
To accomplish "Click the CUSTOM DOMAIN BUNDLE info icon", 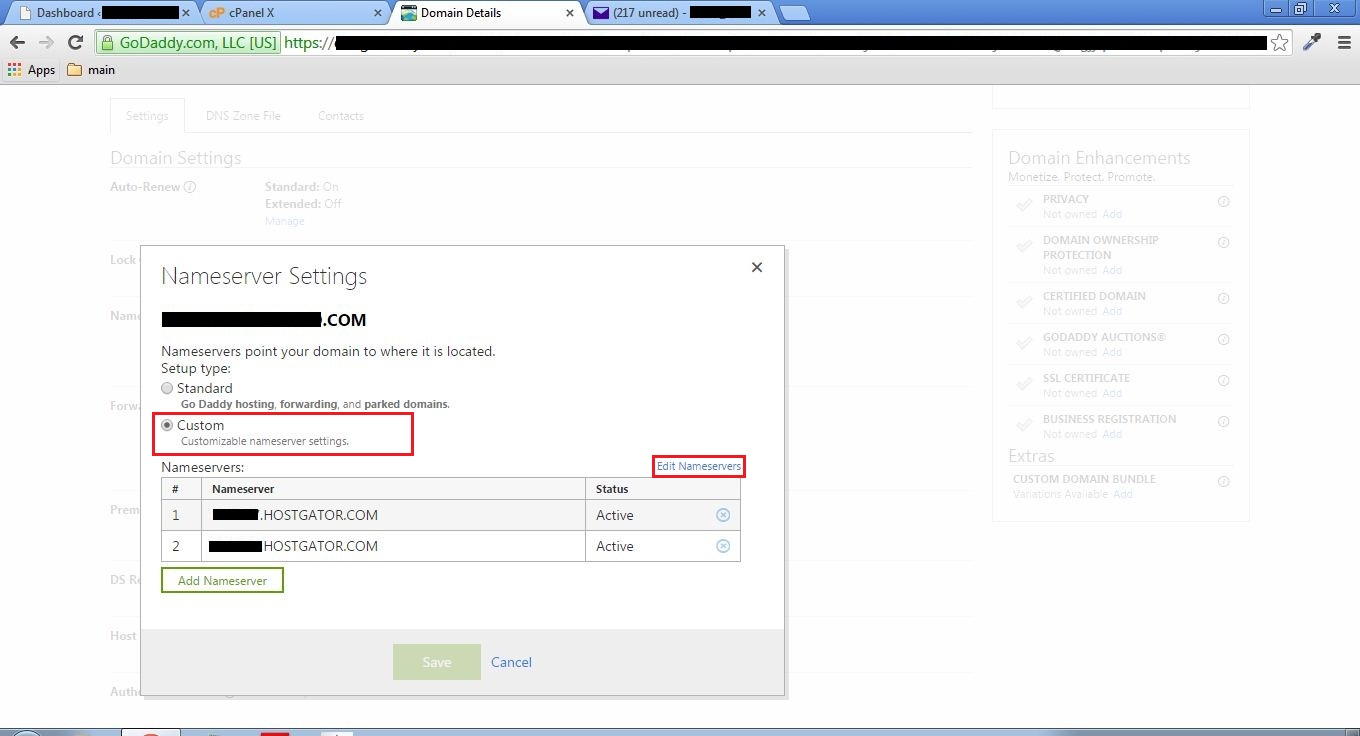I will click(1223, 481).
